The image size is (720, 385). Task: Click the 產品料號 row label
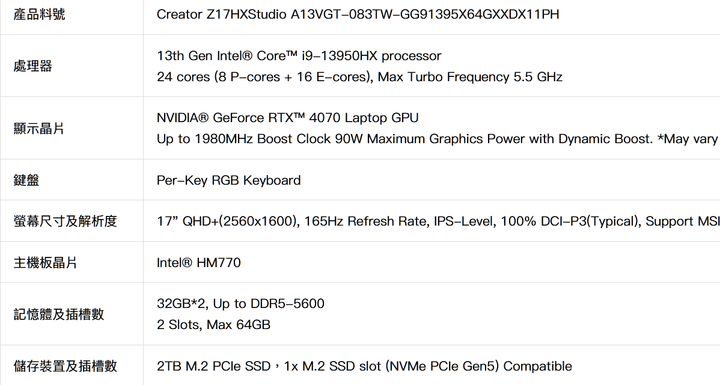click(x=39, y=14)
